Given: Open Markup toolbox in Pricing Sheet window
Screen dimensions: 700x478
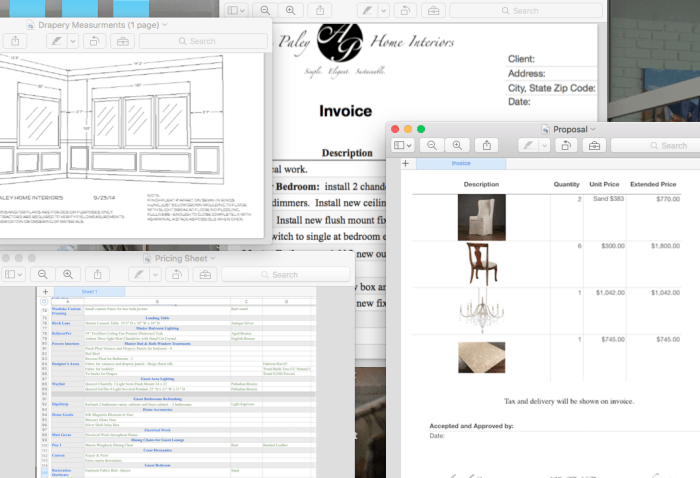Looking at the screenshot, I should (x=204, y=274).
